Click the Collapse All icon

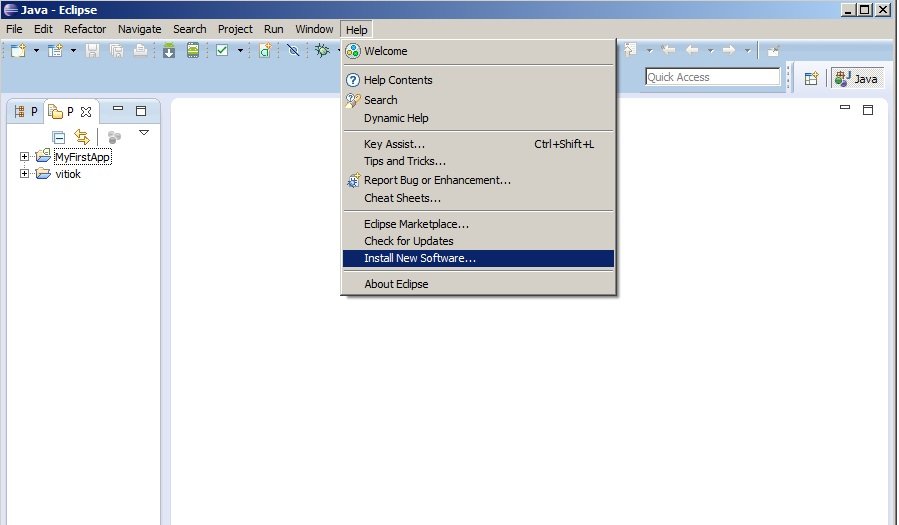click(58, 138)
